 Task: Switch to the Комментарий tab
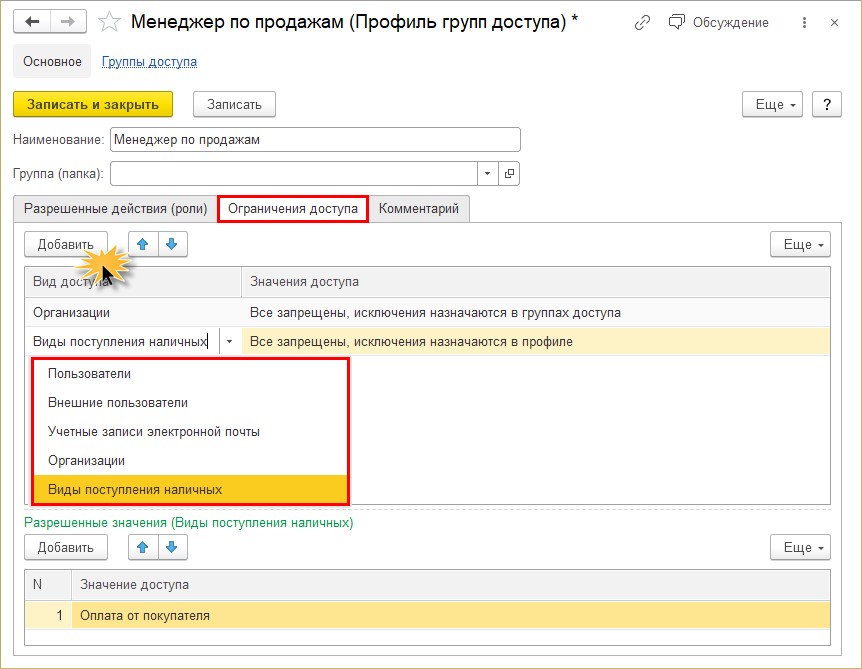coord(418,209)
